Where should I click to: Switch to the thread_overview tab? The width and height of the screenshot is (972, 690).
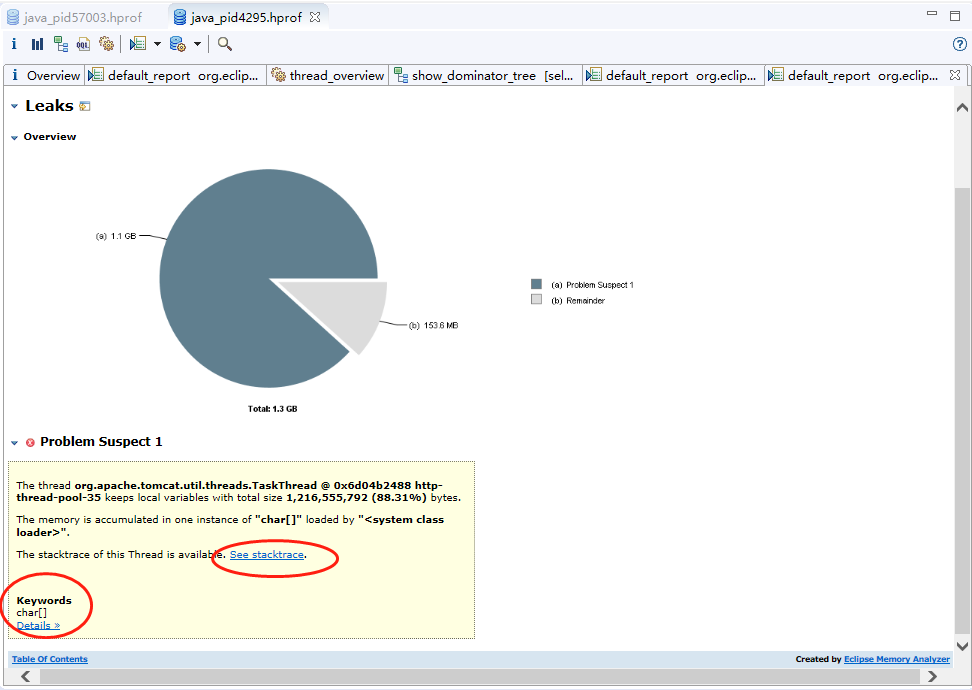coord(328,76)
